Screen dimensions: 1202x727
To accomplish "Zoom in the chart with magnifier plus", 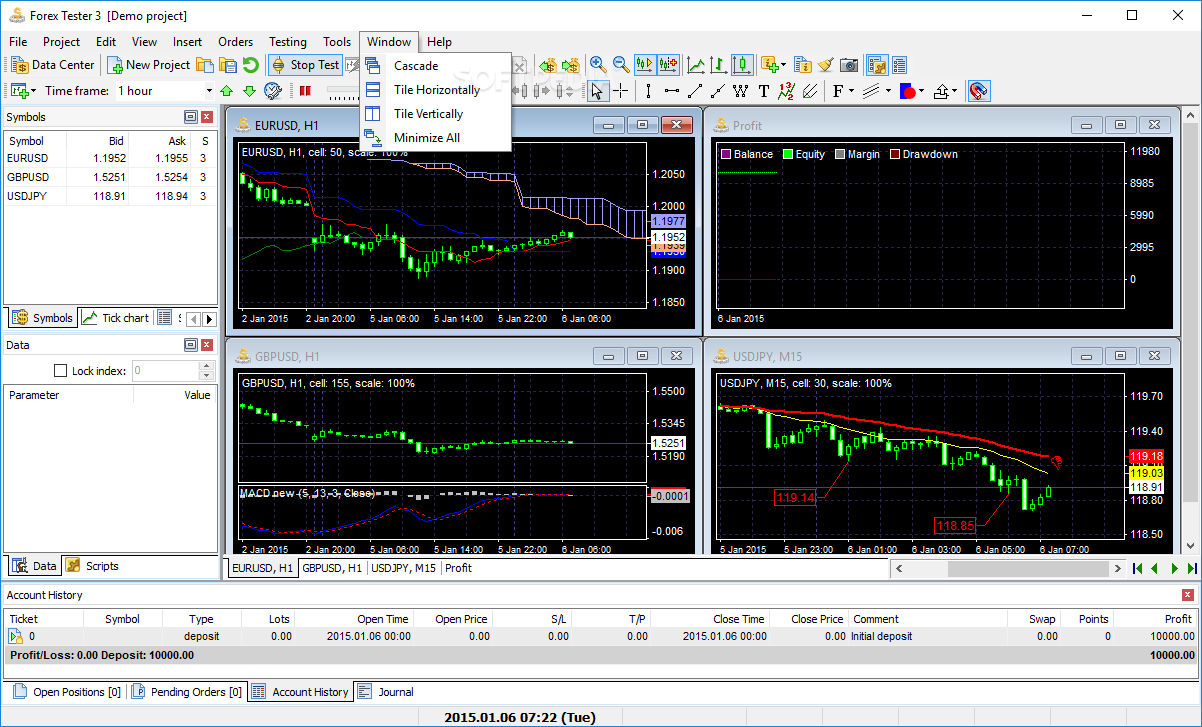I will click(598, 65).
